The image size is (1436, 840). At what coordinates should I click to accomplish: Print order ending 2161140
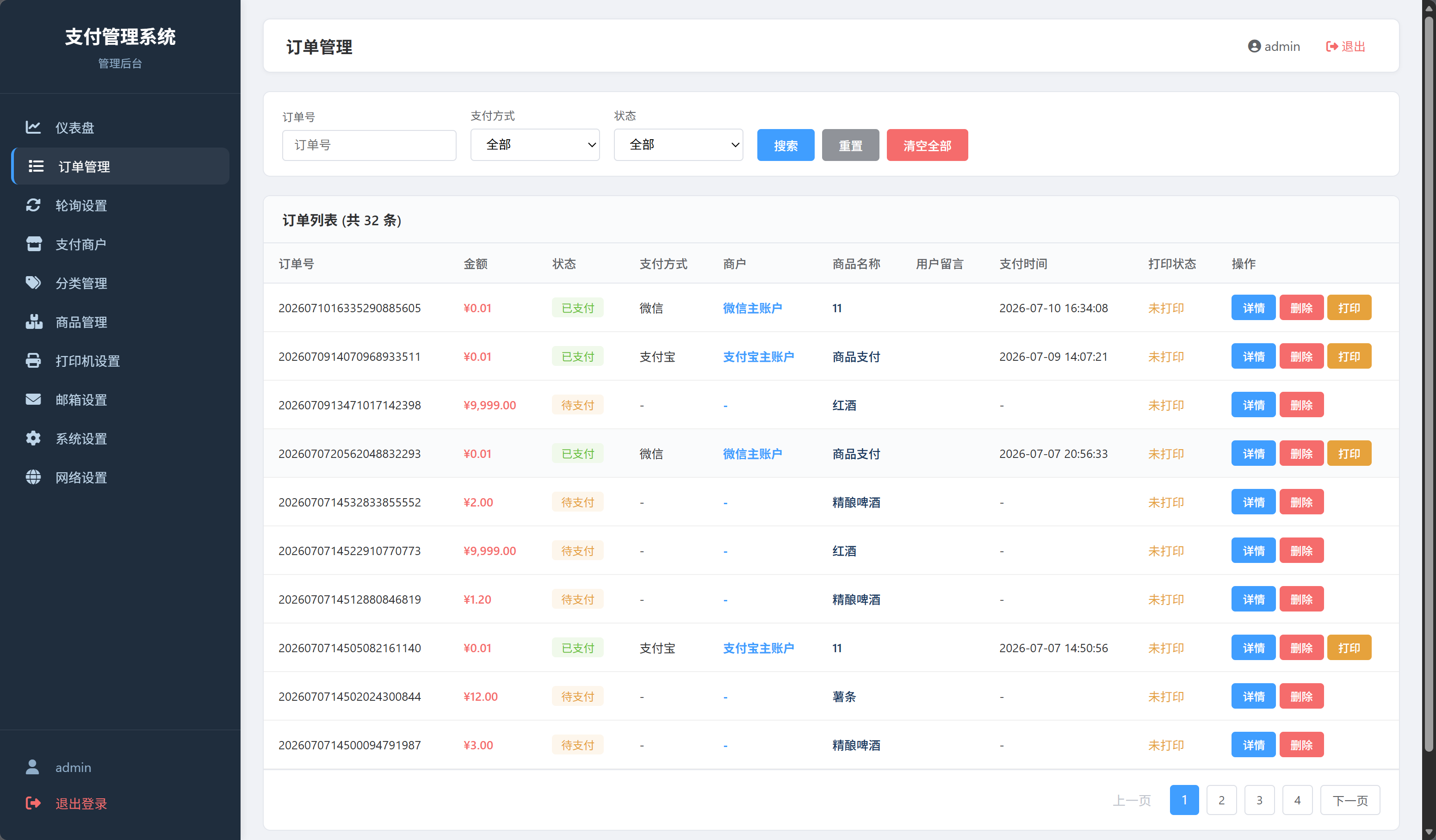tap(1349, 648)
